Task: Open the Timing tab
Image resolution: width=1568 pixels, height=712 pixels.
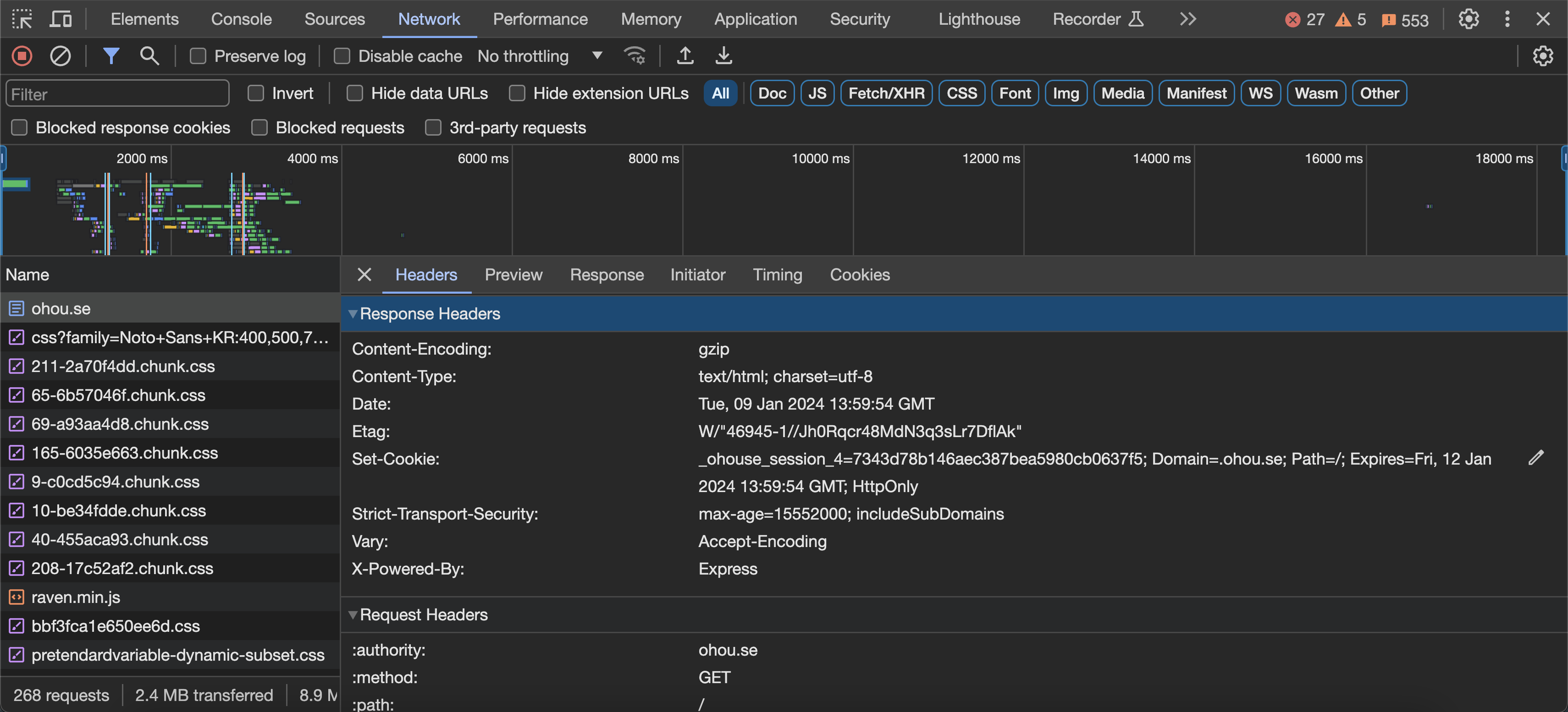Action: (777, 274)
